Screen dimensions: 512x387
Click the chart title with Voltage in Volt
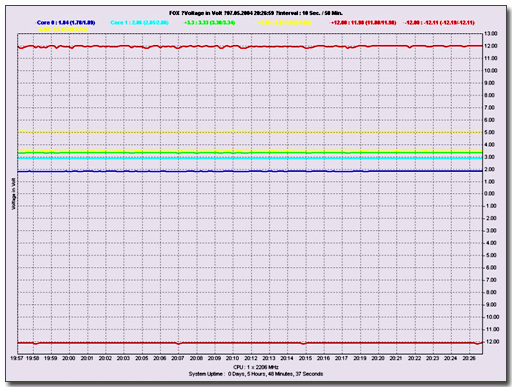(x=256, y=13)
